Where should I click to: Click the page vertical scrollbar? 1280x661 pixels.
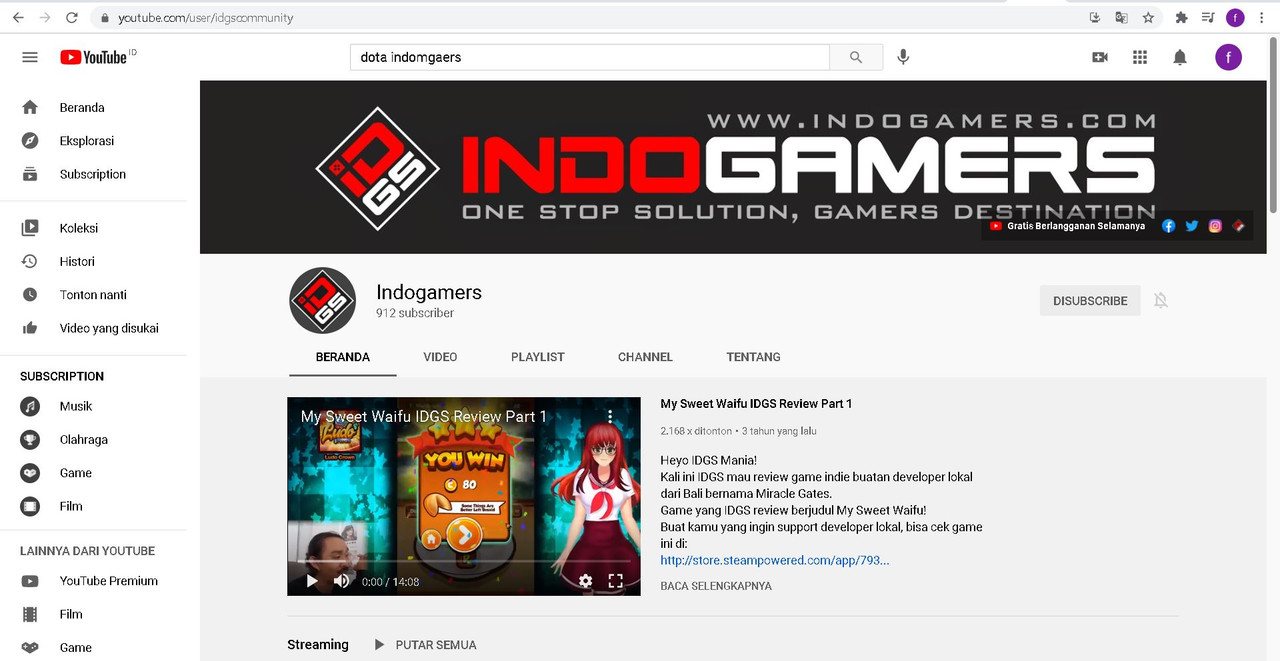(x=1274, y=125)
